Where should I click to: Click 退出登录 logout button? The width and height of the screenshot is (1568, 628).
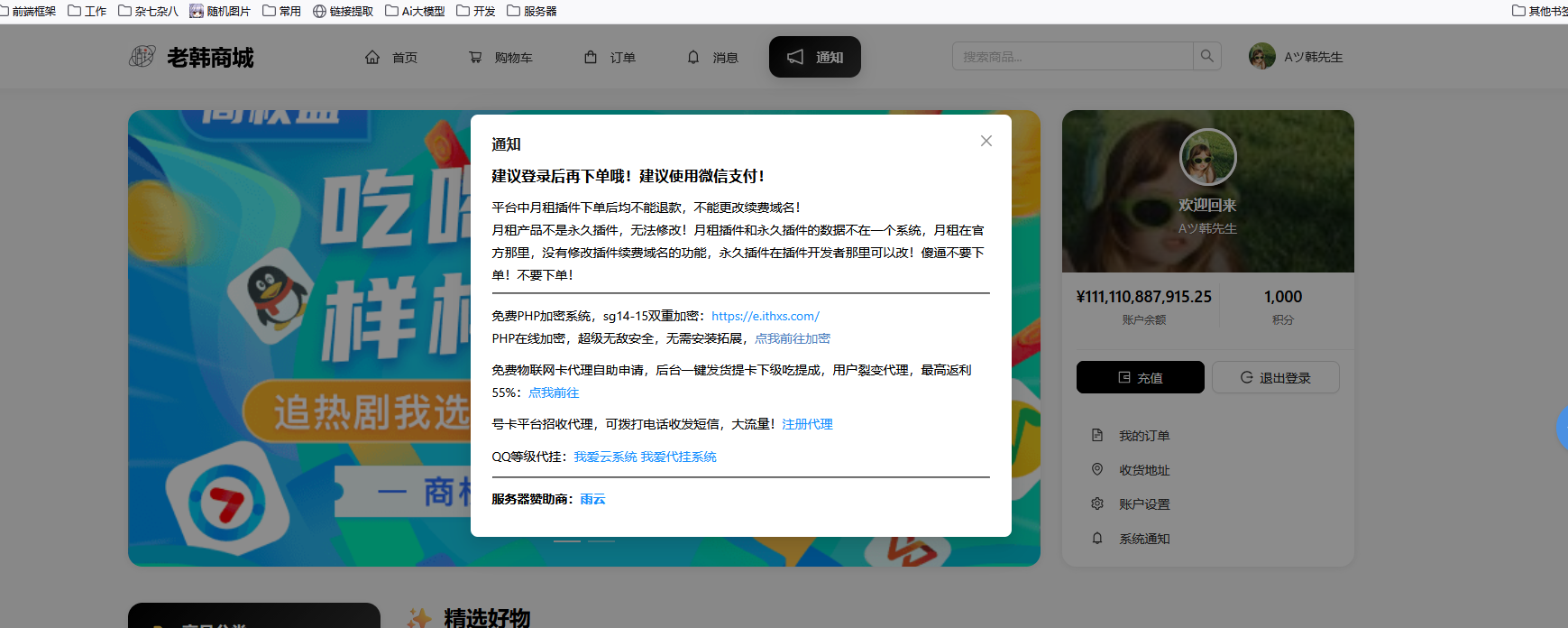(x=1275, y=377)
